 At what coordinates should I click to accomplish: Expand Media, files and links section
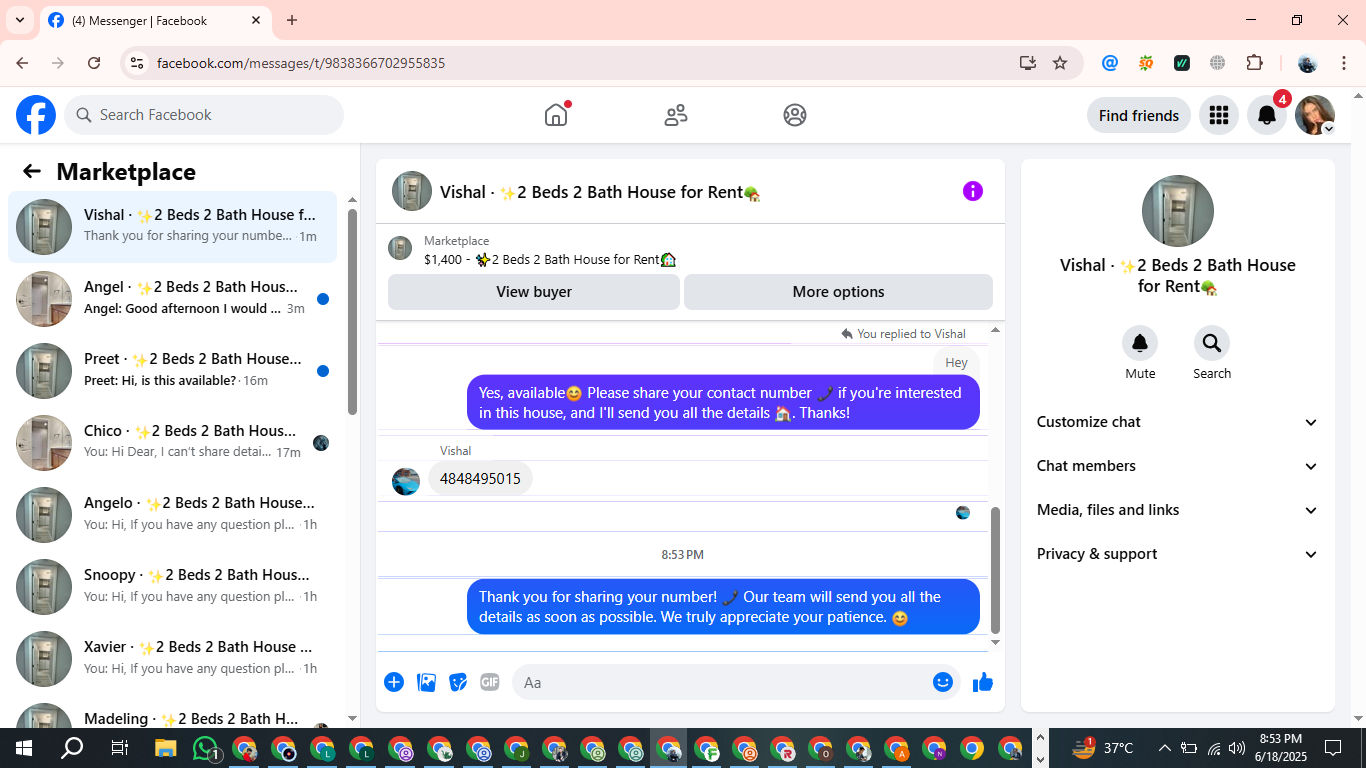tap(1178, 510)
